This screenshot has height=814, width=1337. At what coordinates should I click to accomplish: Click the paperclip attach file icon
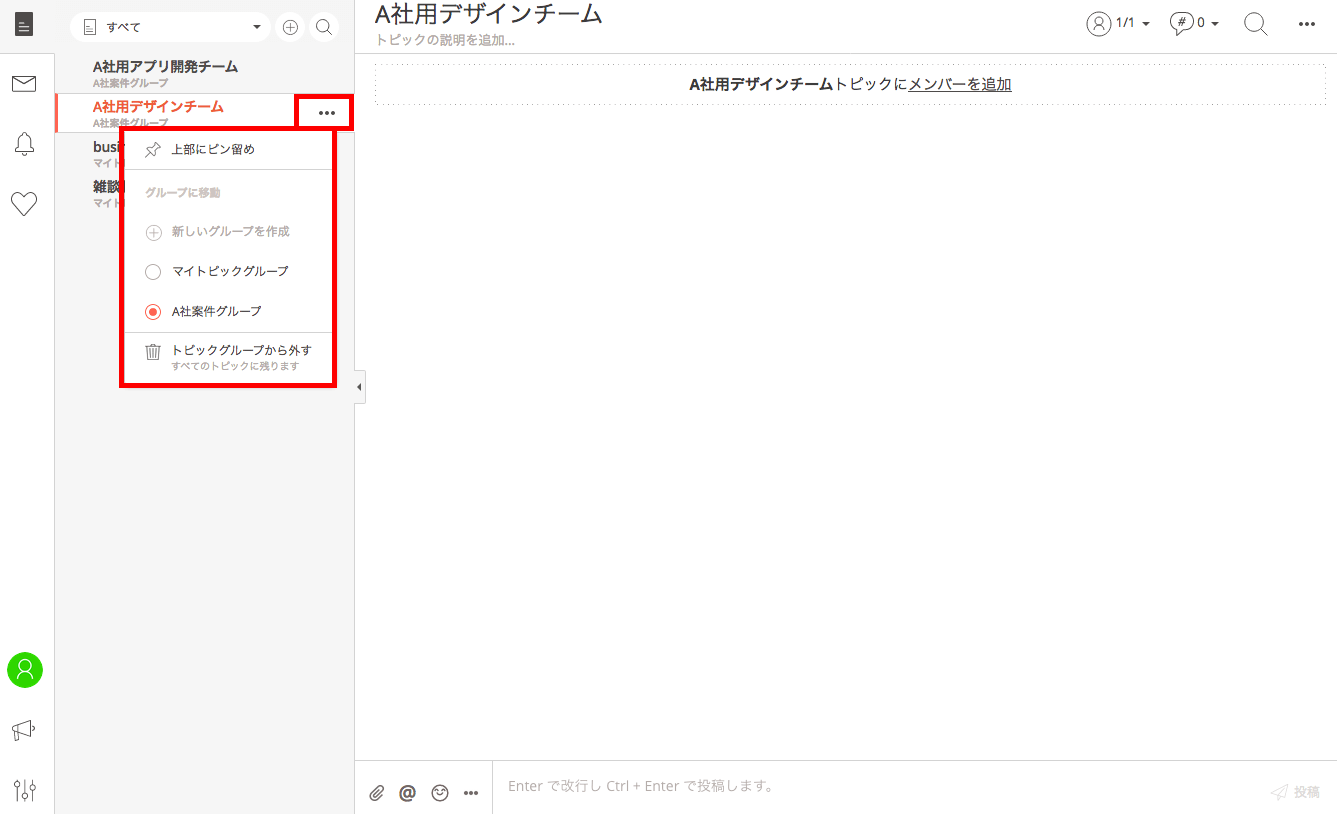tap(376, 793)
